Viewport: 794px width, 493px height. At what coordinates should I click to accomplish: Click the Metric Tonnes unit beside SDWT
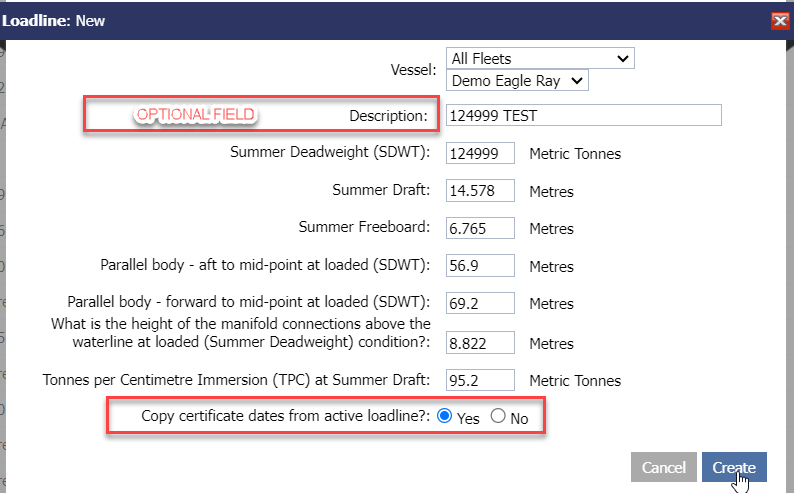pyautogui.click(x=575, y=154)
